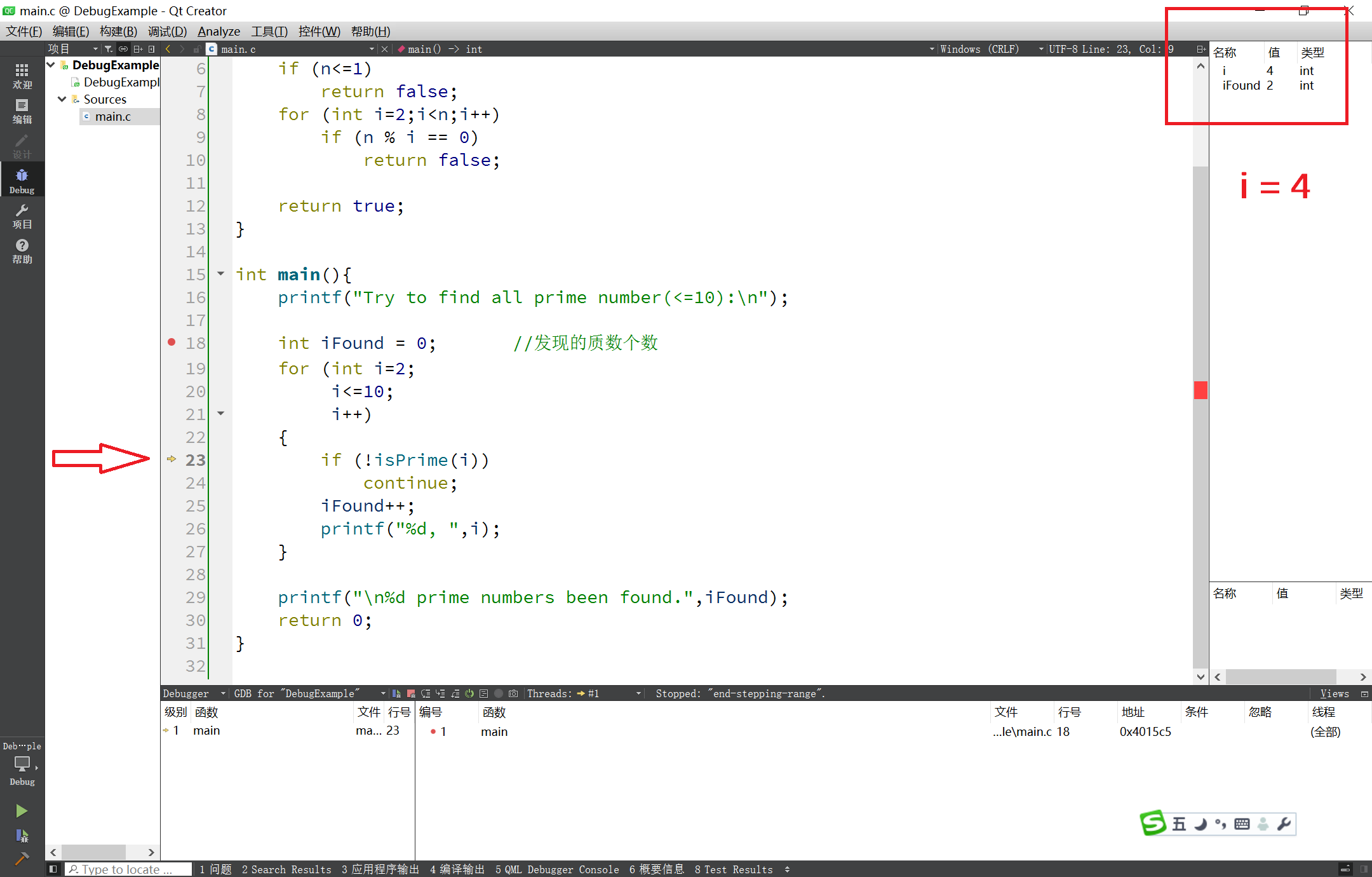Click Sogou IME settings wrench icon
Screen dimensions: 1372x877
click(1283, 824)
